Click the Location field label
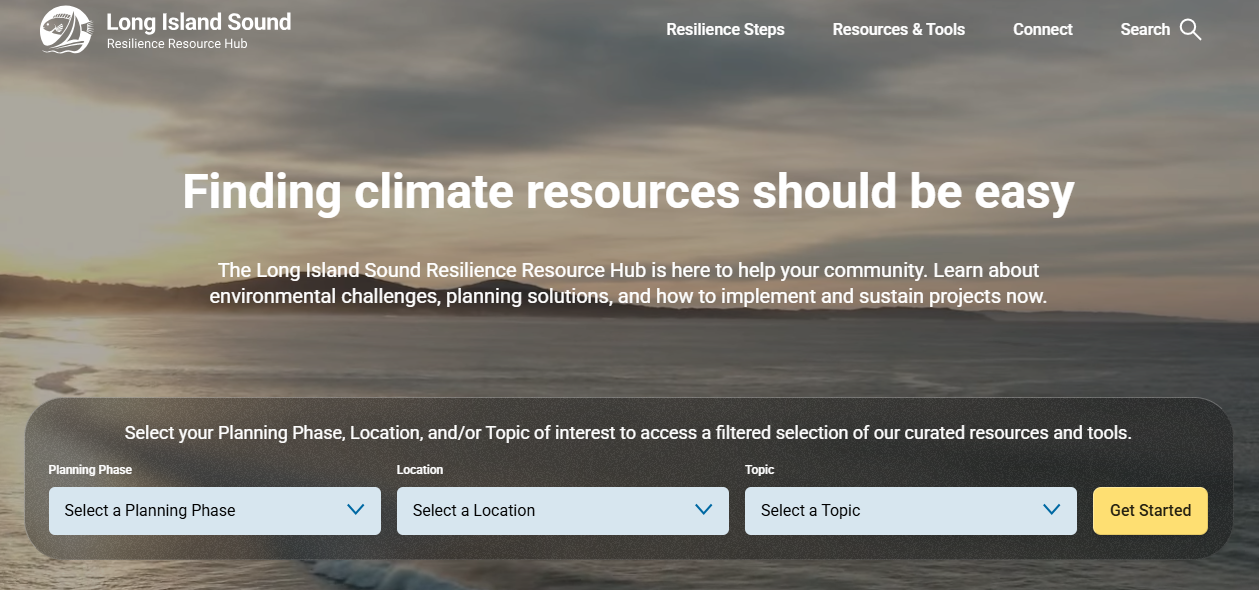This screenshot has height=590, width=1259. pyautogui.click(x=420, y=469)
